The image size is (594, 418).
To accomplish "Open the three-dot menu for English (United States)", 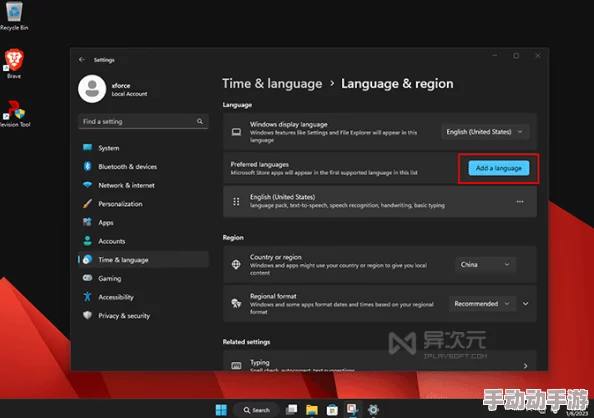I will [520, 202].
